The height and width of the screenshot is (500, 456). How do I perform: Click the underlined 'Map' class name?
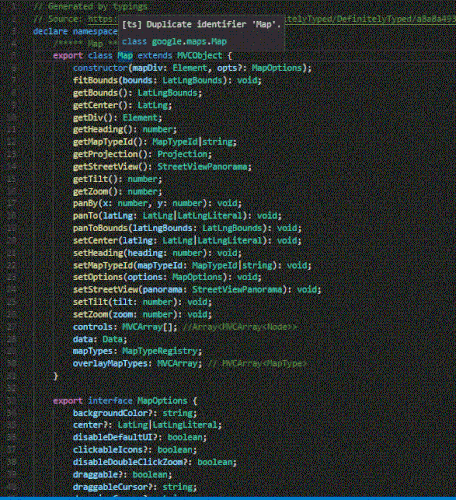[125, 56]
